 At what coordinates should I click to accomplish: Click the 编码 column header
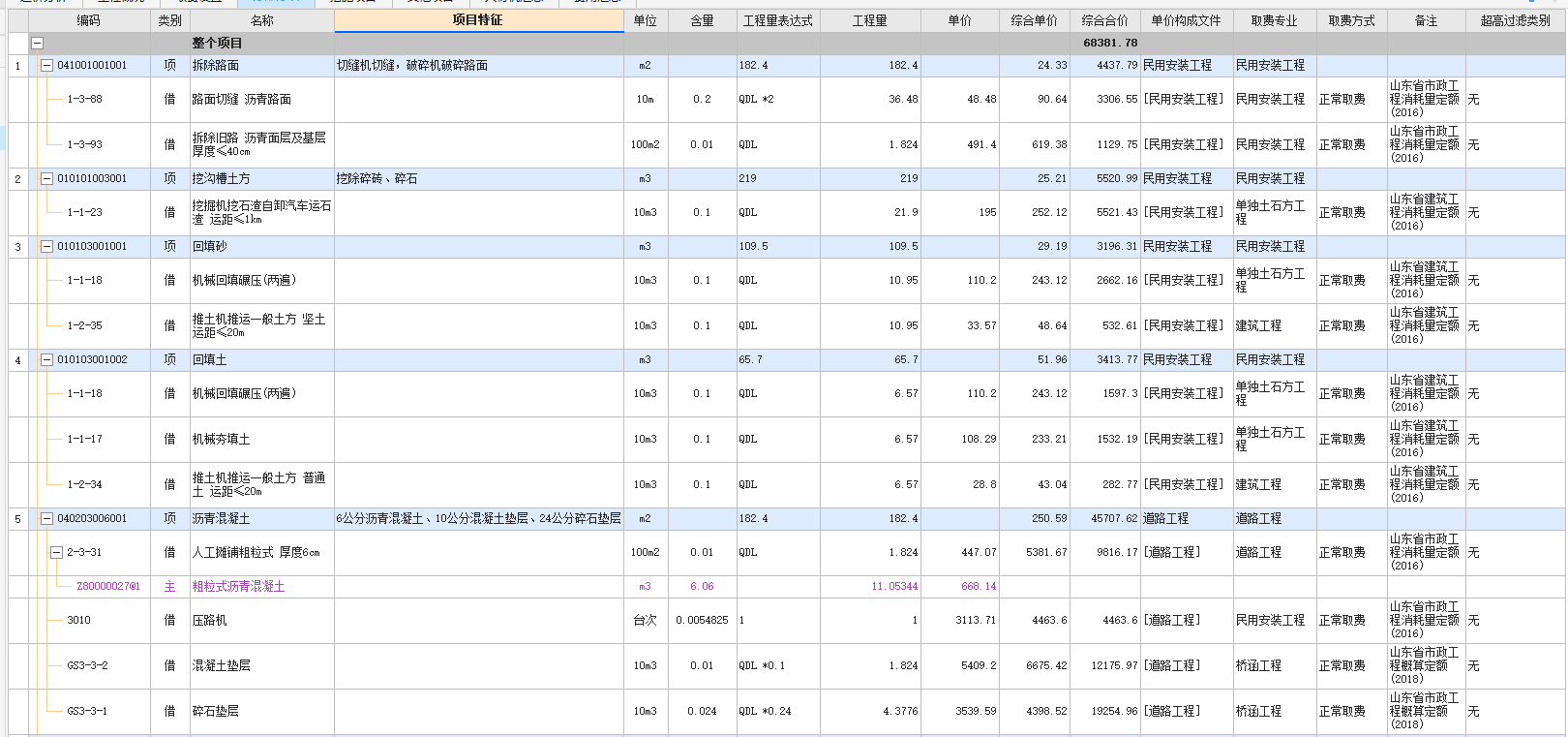click(89, 20)
